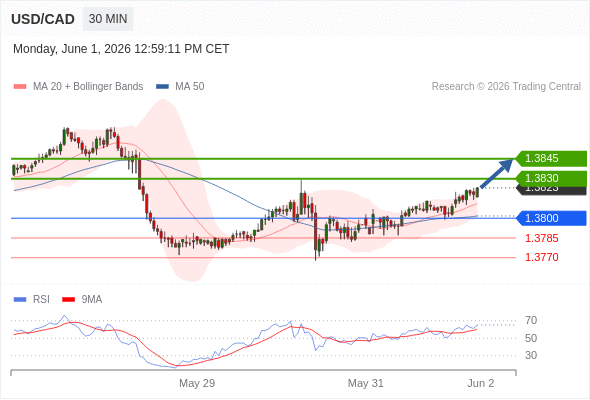Click the Jun 2 date axis label

pos(481,383)
